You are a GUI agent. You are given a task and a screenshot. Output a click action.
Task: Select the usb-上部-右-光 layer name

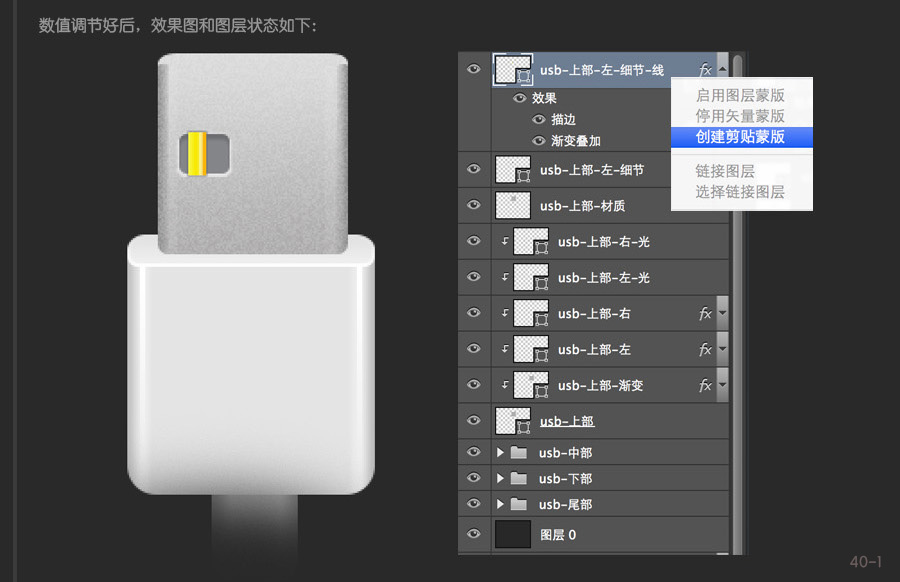click(x=604, y=242)
